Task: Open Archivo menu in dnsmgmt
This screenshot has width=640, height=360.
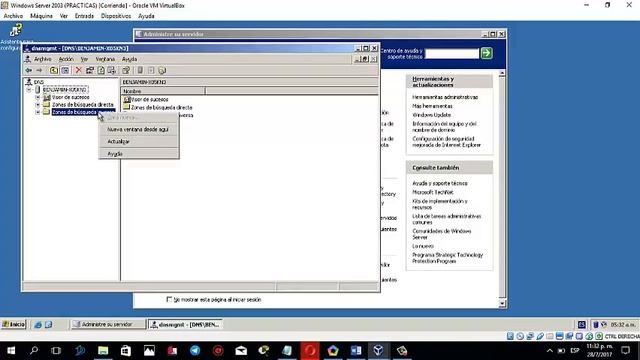Action: pyautogui.click(x=42, y=59)
